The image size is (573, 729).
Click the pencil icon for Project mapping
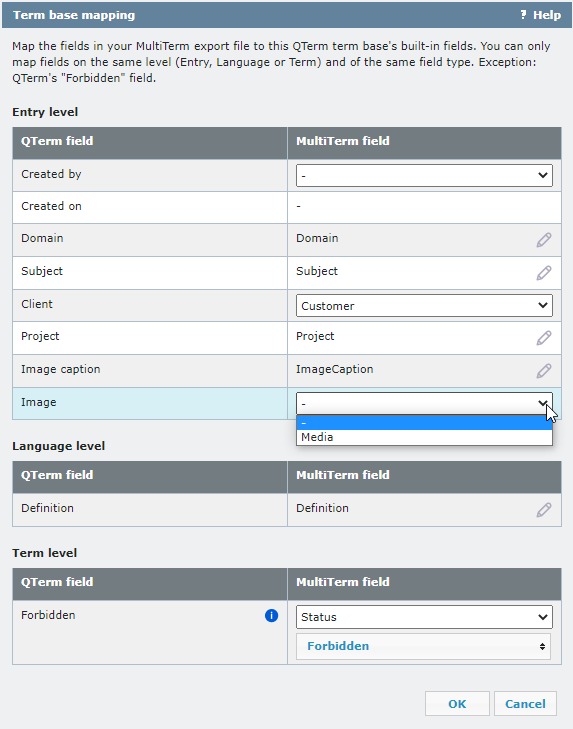point(544,338)
